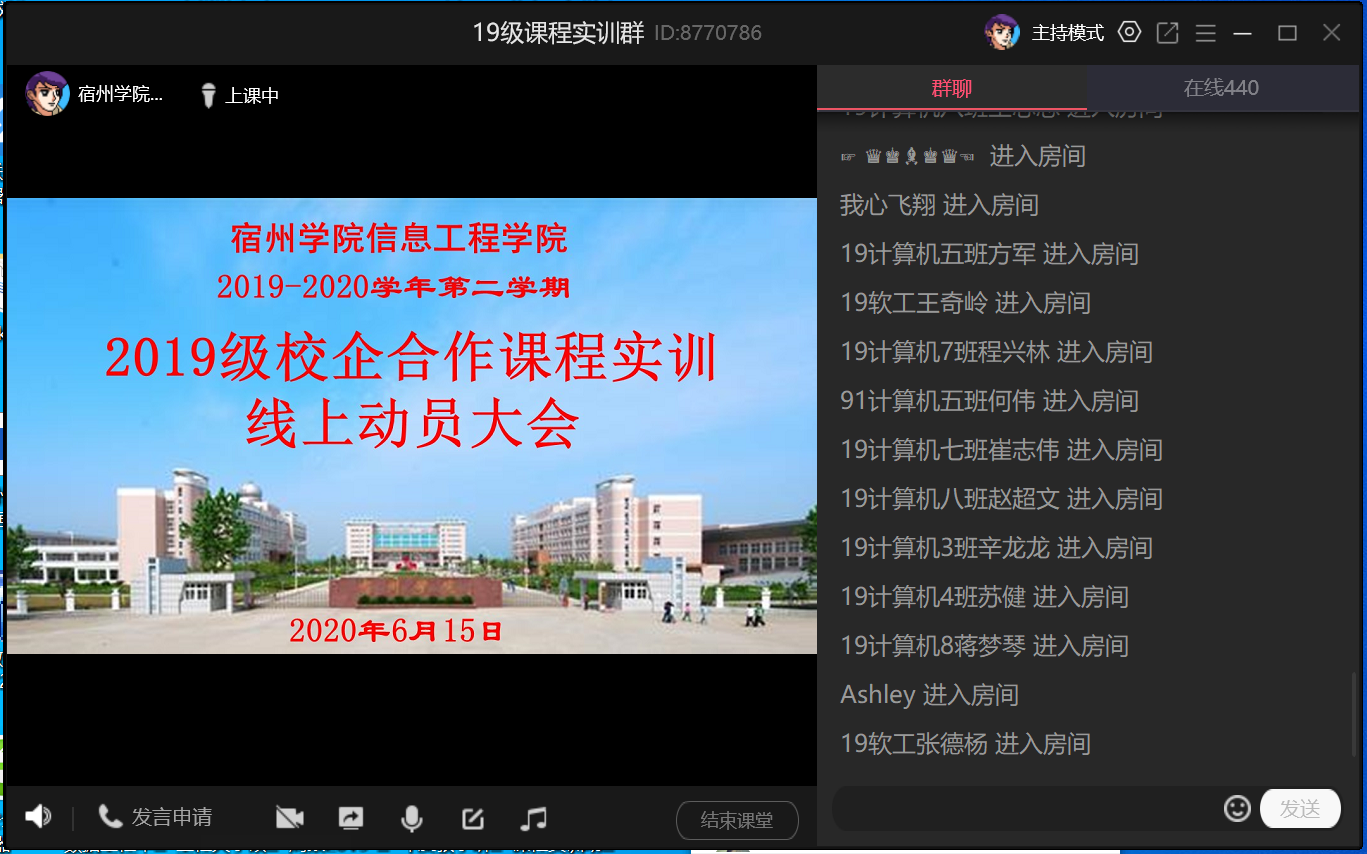This screenshot has width=1367, height=854.
Task: Open the 主持模式 mode selector
Action: pyautogui.click(x=1067, y=33)
